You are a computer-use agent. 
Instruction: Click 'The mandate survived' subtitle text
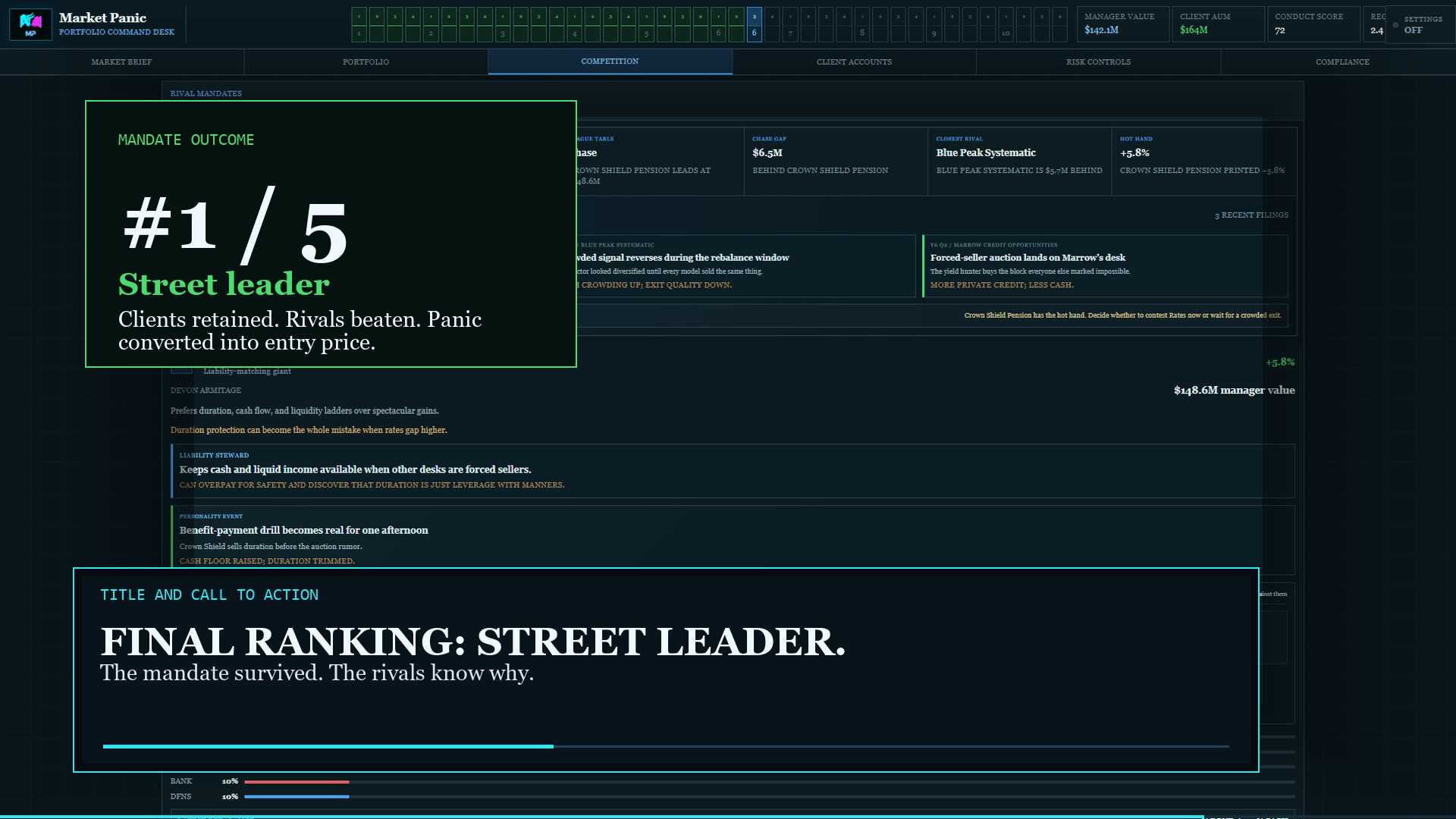coord(317,673)
